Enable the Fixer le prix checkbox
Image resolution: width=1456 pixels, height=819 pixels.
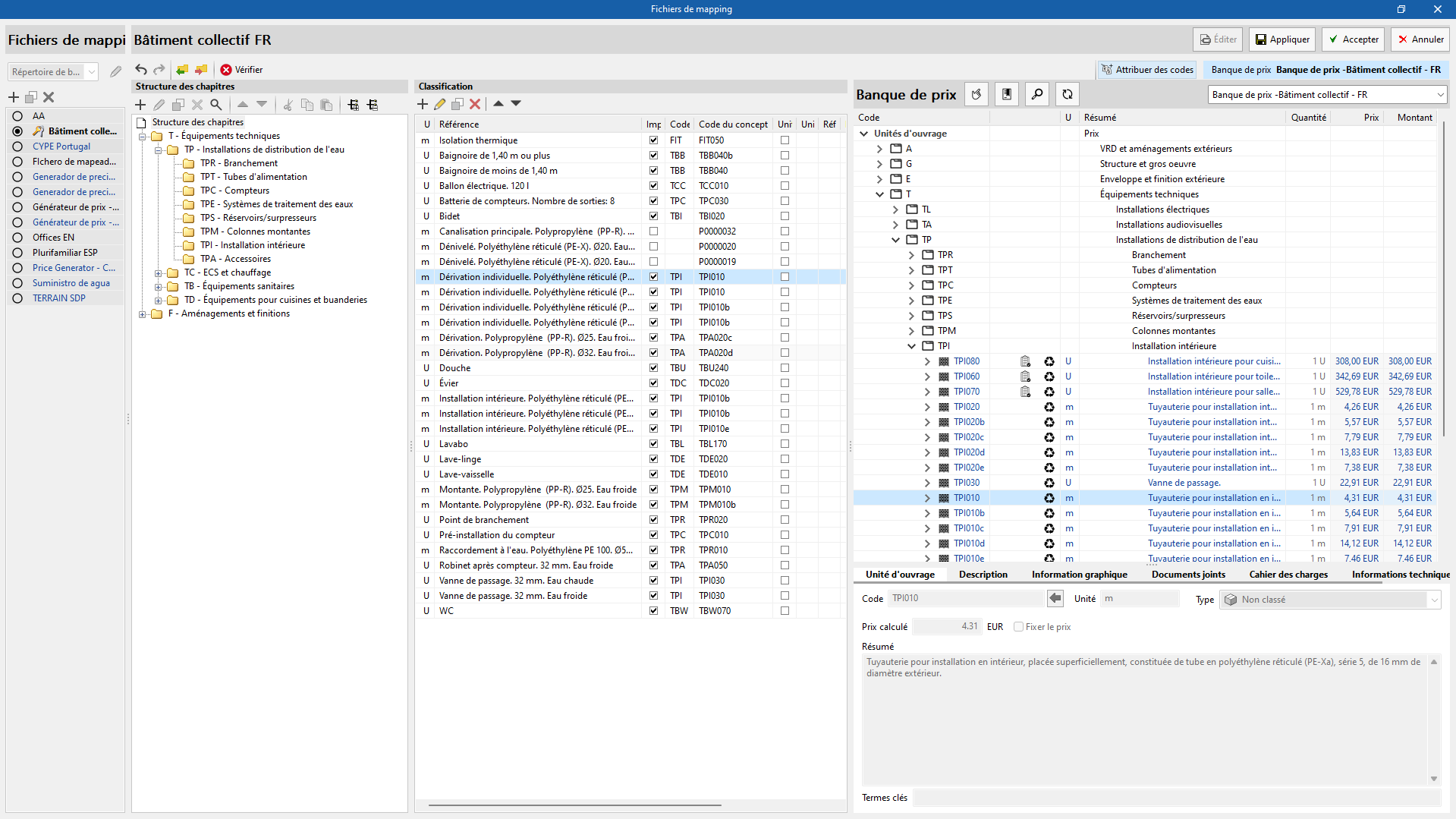tap(1019, 627)
